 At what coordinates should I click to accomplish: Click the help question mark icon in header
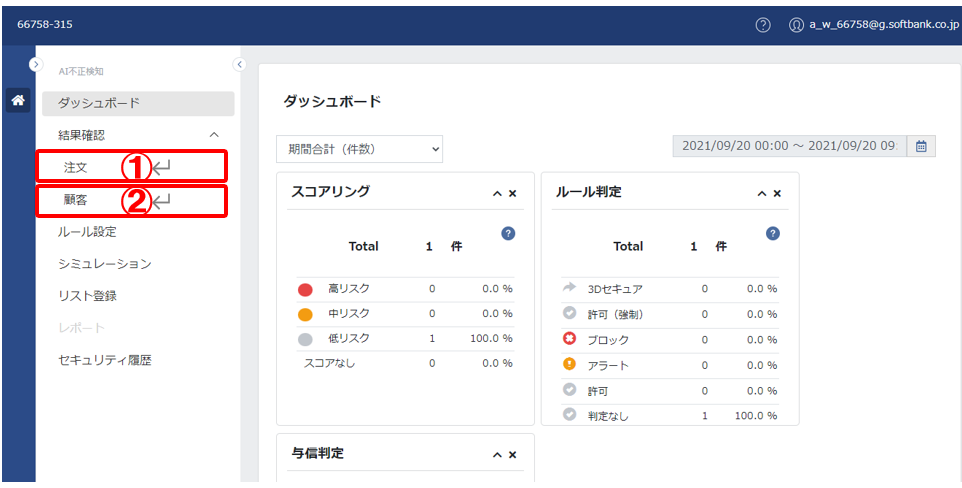[763, 25]
